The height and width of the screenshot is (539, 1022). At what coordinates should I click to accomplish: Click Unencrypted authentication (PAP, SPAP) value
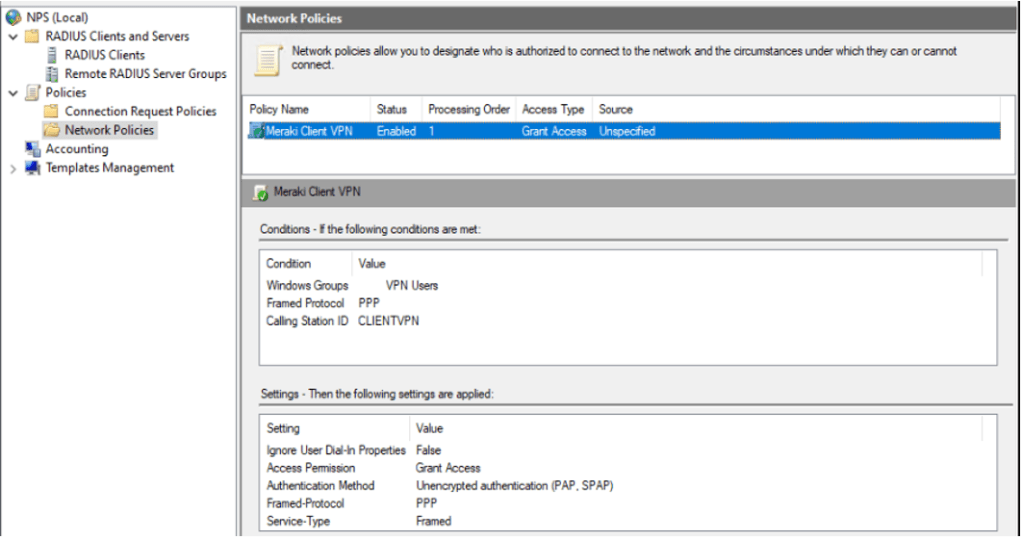514,486
